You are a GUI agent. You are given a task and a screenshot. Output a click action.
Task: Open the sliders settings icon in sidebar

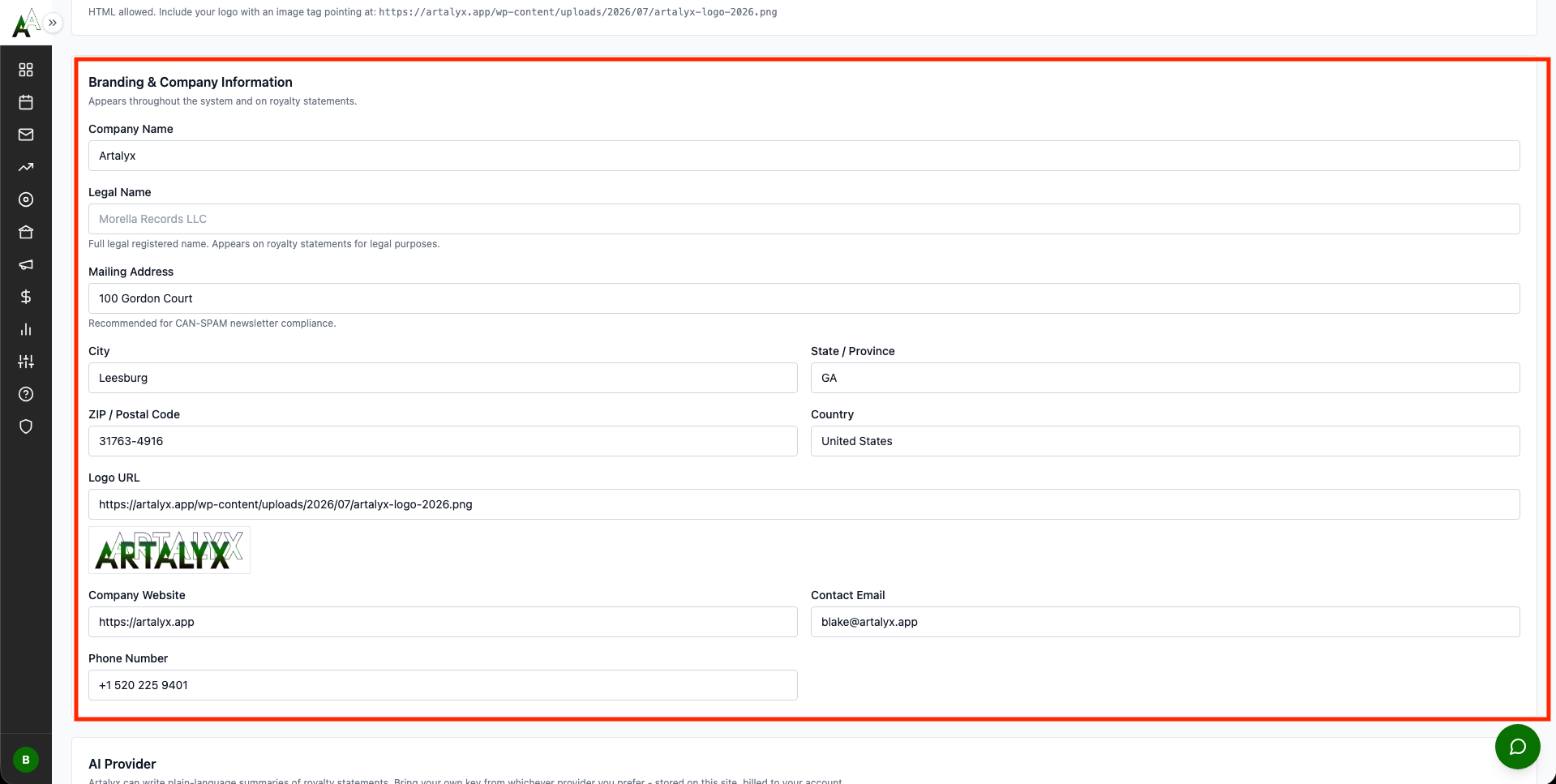click(x=26, y=362)
